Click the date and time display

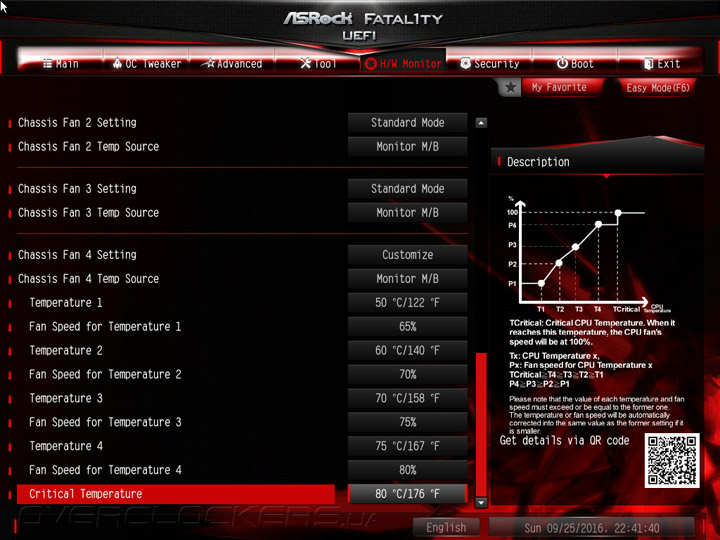[591, 528]
